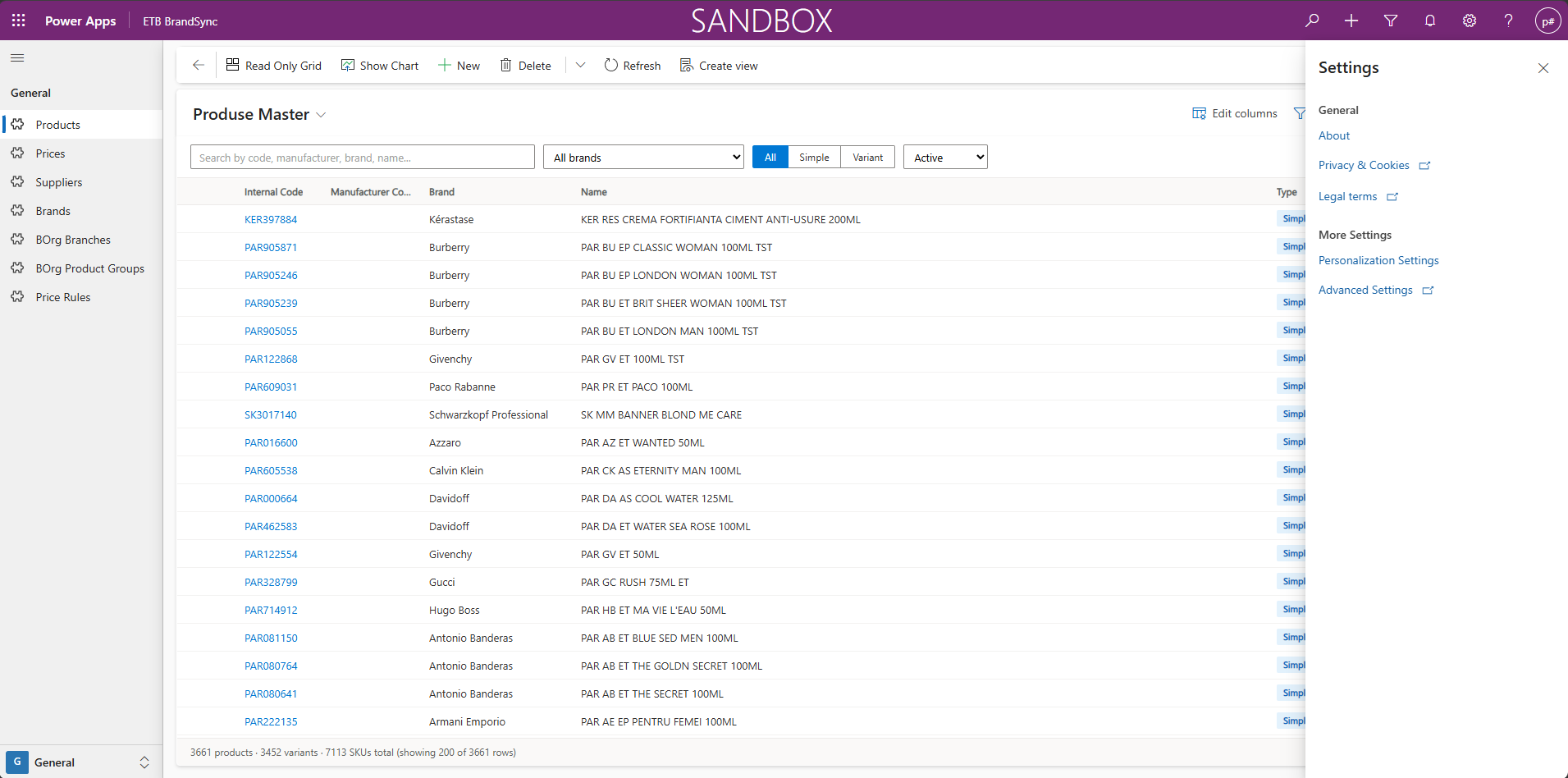
Task: Open Prices in the sidebar
Action: point(81,153)
